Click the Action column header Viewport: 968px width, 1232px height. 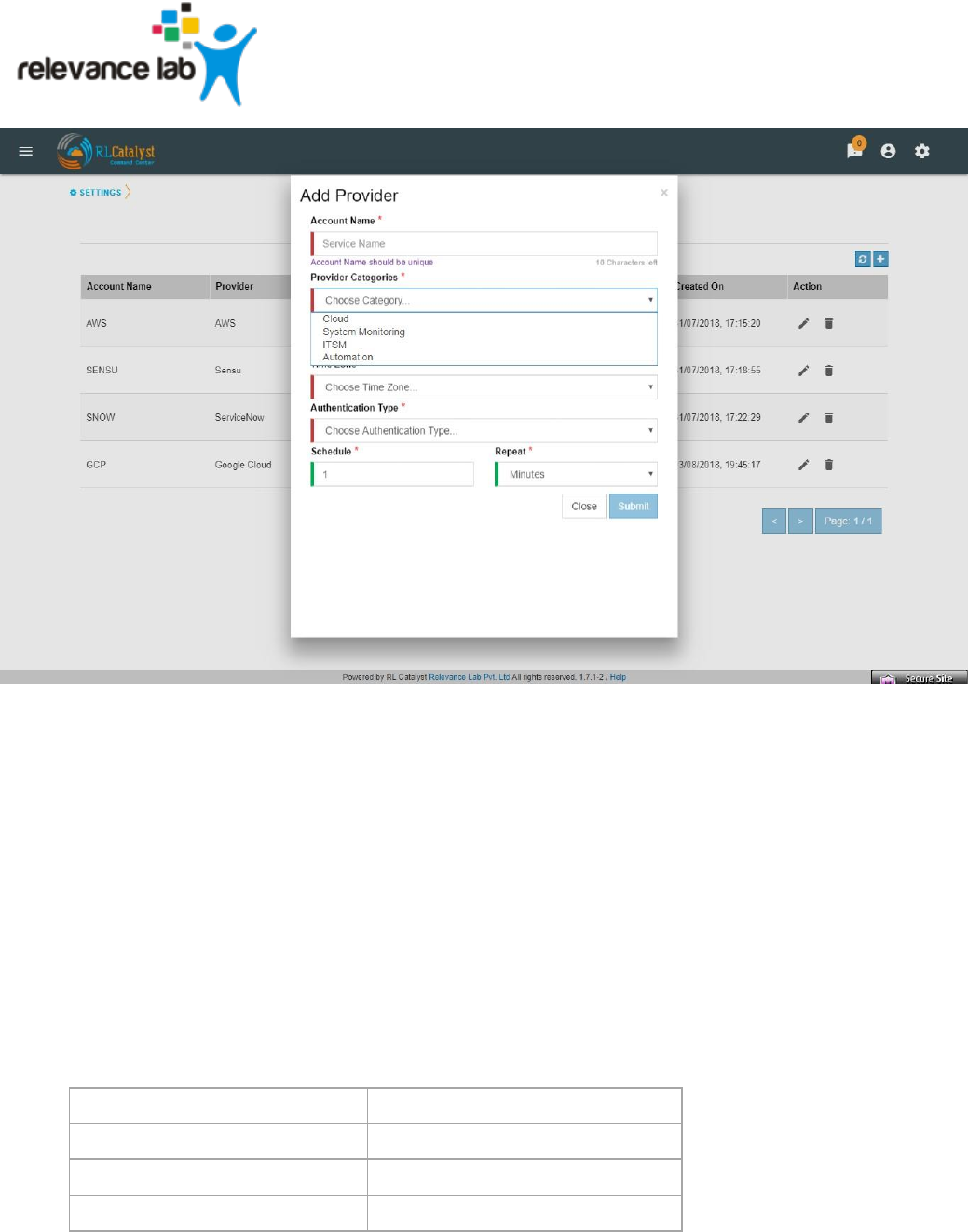[807, 287]
